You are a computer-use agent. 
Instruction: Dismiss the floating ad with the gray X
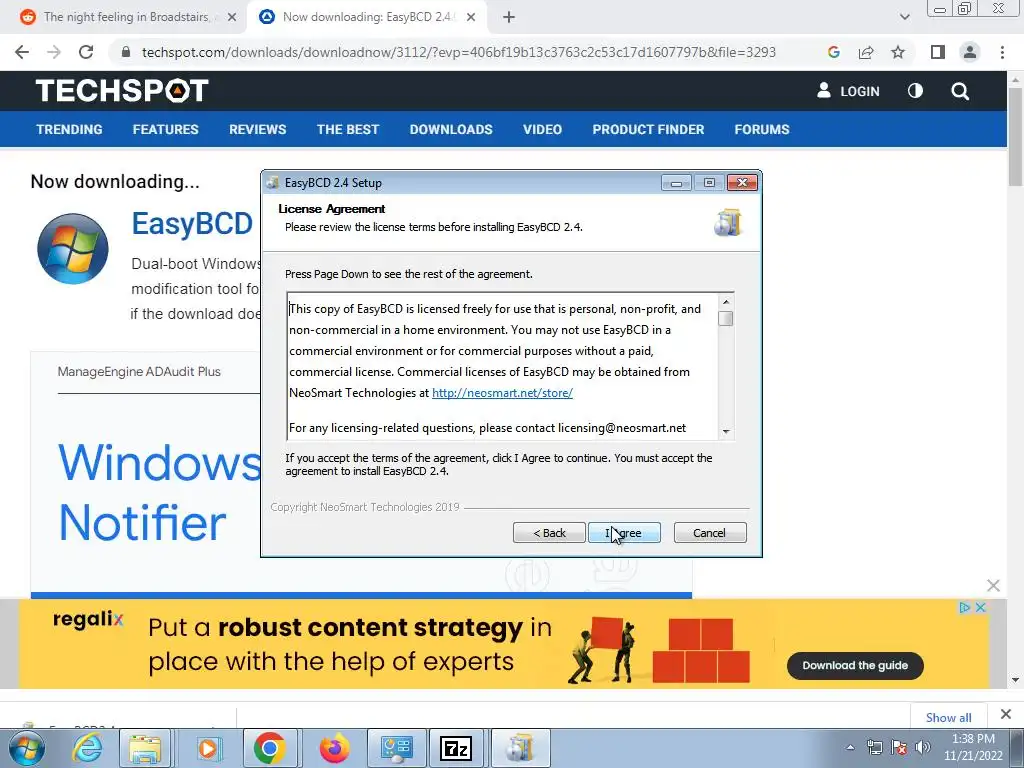tap(993, 585)
